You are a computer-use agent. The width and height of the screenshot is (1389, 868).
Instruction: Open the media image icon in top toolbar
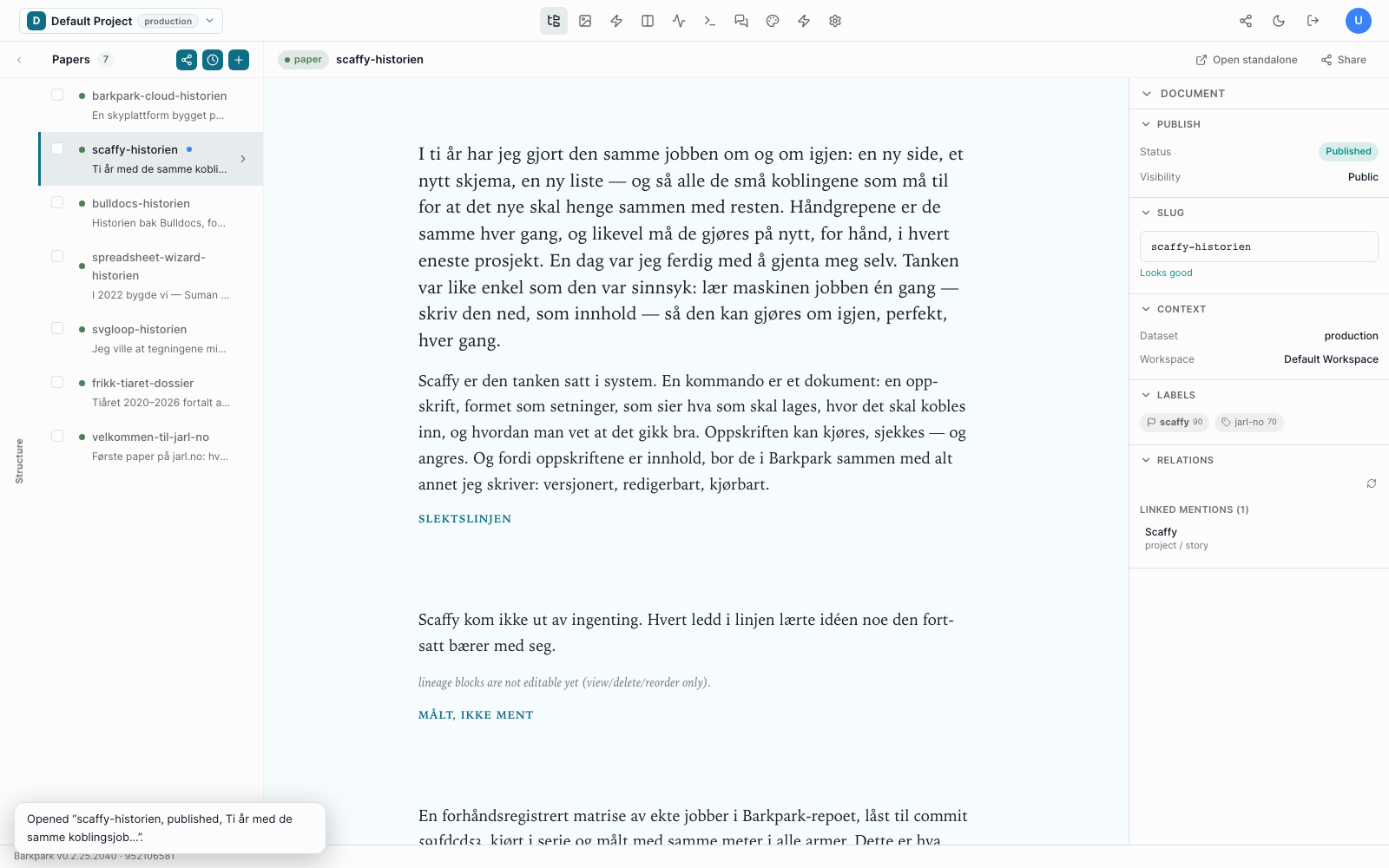click(585, 21)
